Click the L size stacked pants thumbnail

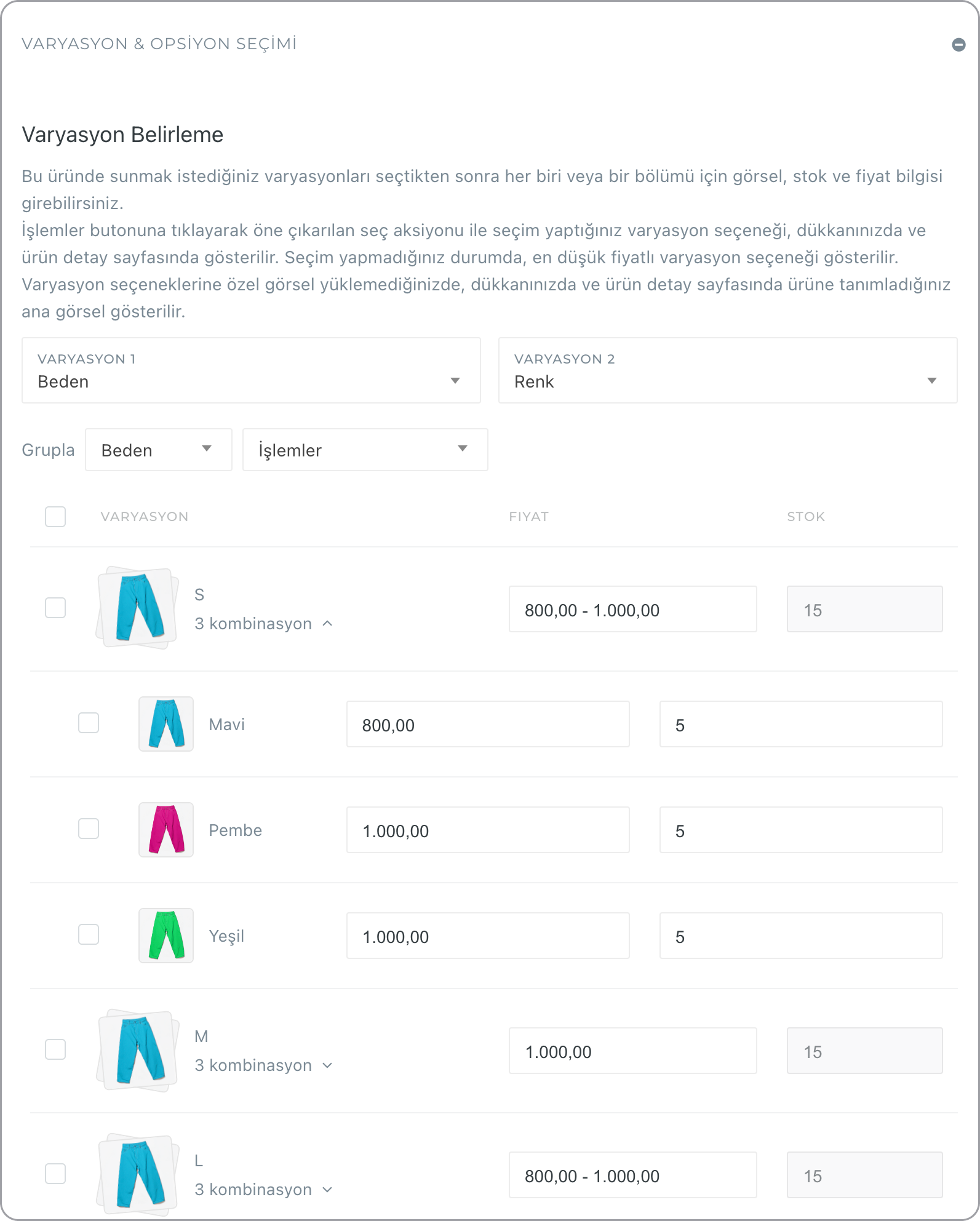click(138, 1174)
